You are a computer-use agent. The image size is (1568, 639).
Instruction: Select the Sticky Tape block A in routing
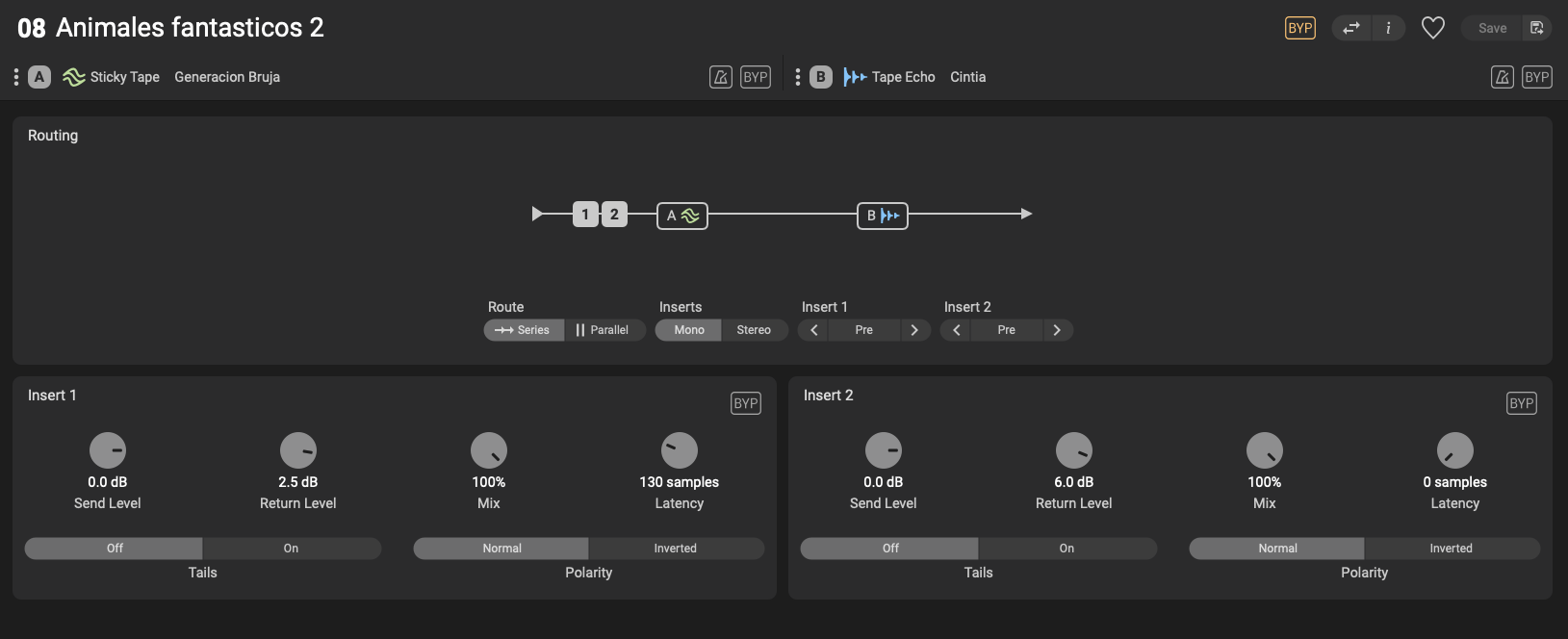[682, 216]
